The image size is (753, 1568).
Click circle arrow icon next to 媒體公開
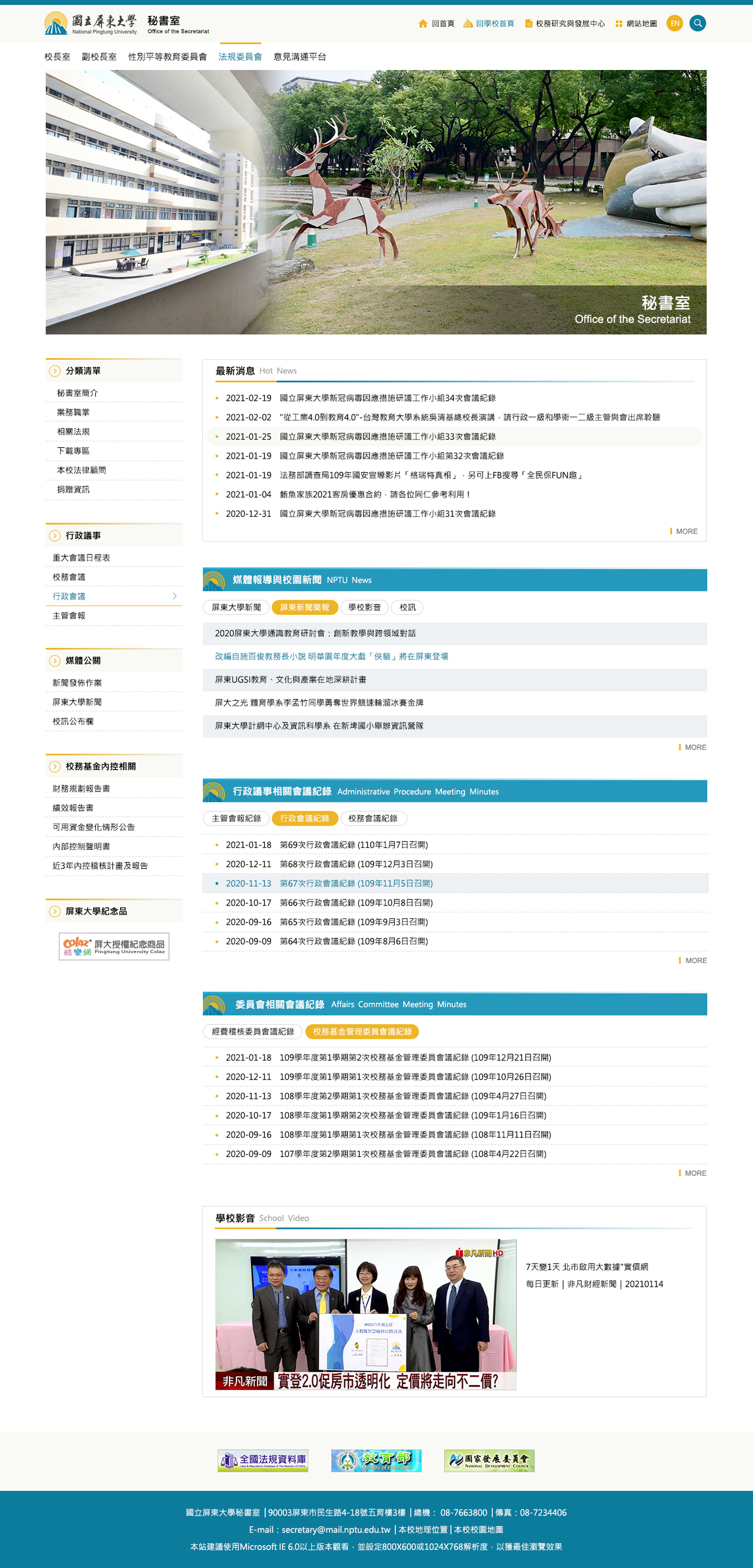55,660
